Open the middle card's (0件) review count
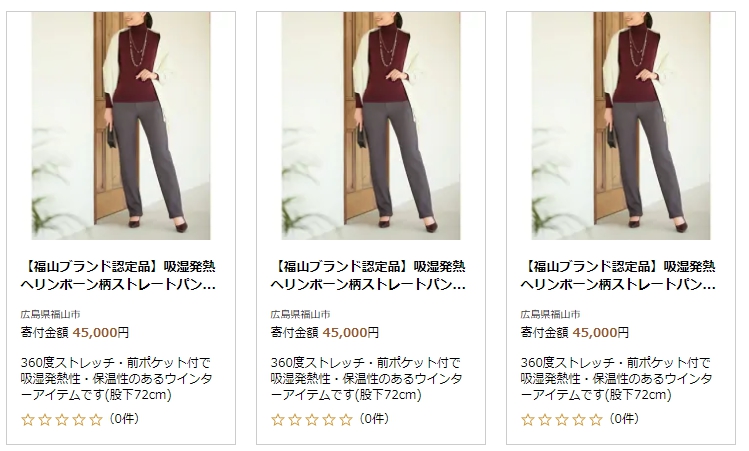This screenshot has width=749, height=451. point(374,419)
